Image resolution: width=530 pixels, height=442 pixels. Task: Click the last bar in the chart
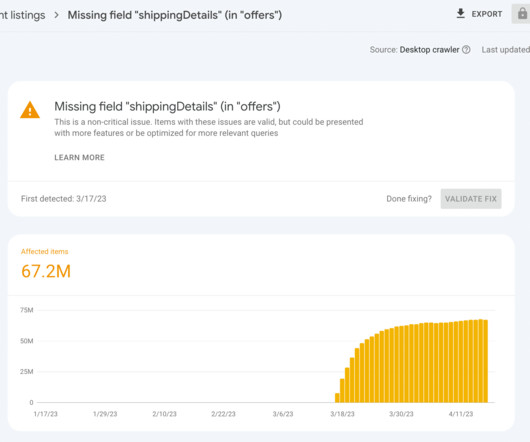486,361
